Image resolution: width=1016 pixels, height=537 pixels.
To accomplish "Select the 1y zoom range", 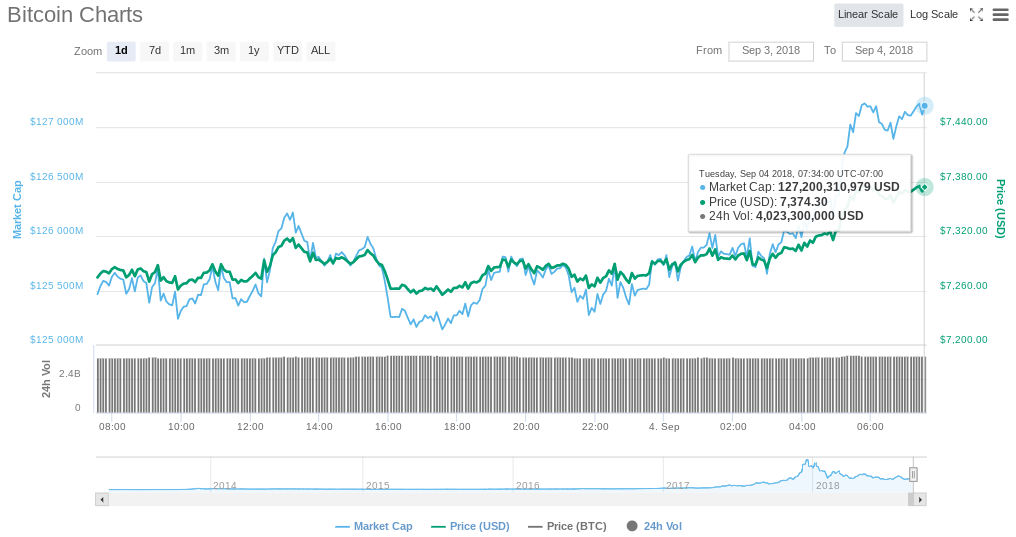I will point(254,51).
